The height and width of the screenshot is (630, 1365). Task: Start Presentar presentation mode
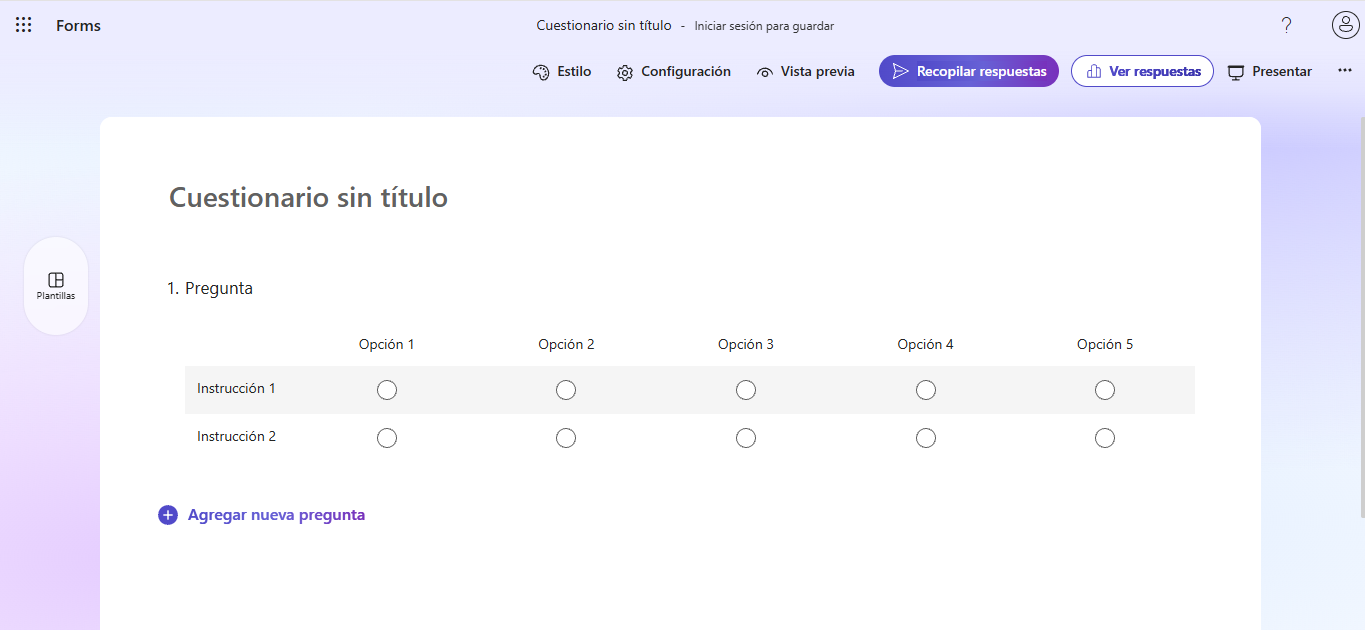point(1269,71)
